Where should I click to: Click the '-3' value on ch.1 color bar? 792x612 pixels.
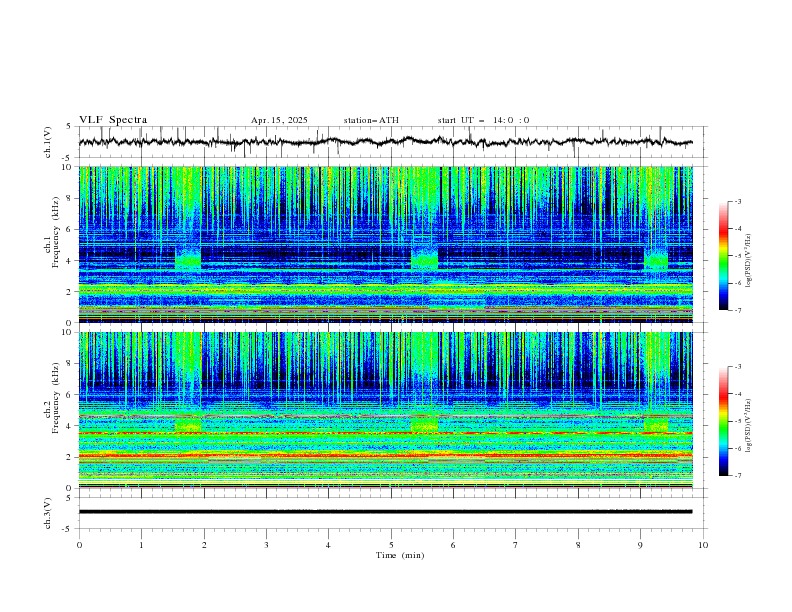click(x=737, y=201)
